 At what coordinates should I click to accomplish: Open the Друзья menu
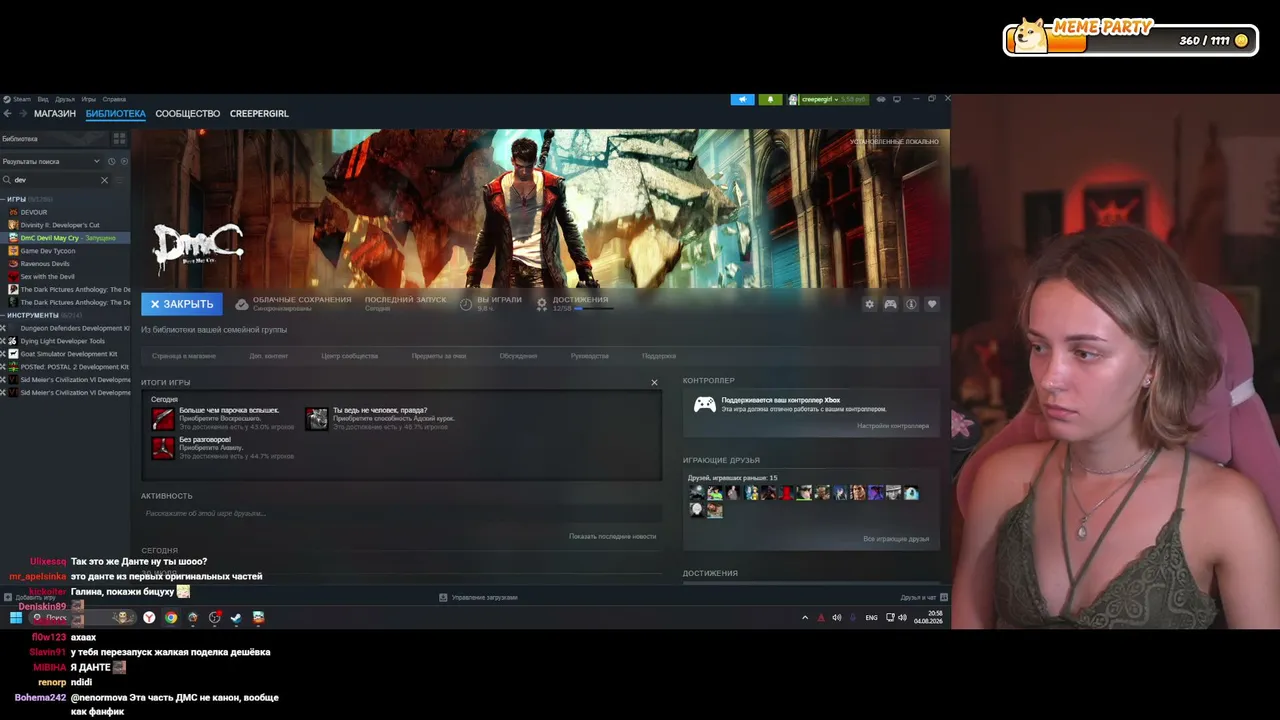click(x=65, y=99)
